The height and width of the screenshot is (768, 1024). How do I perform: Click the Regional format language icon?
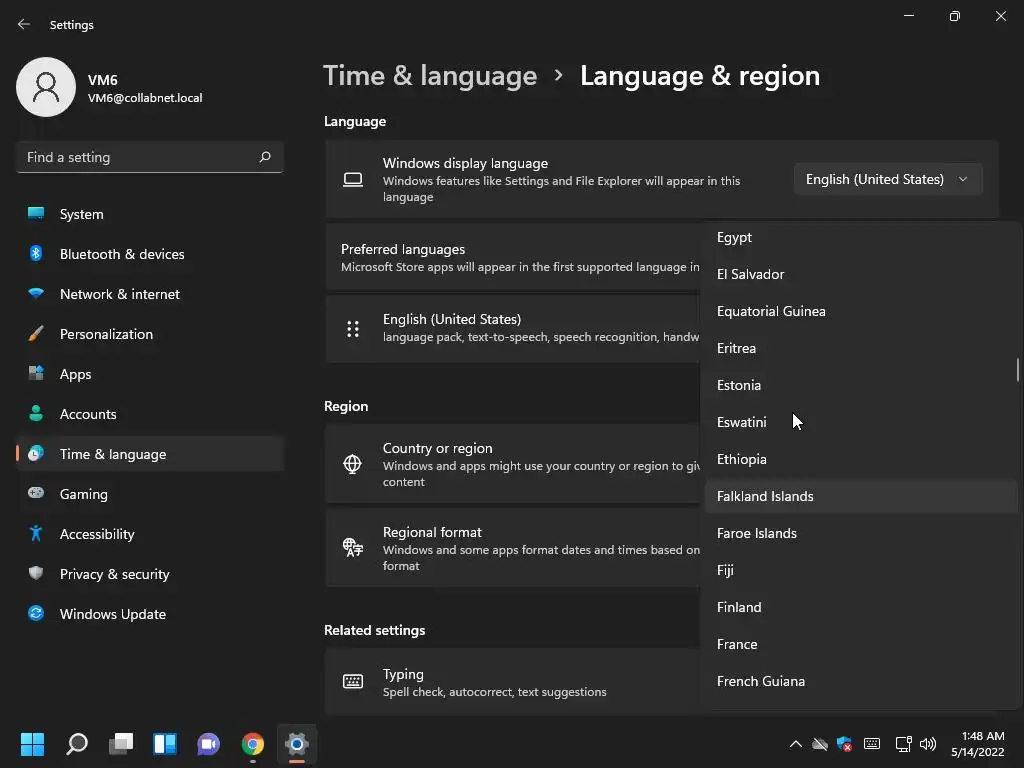pyautogui.click(x=353, y=547)
